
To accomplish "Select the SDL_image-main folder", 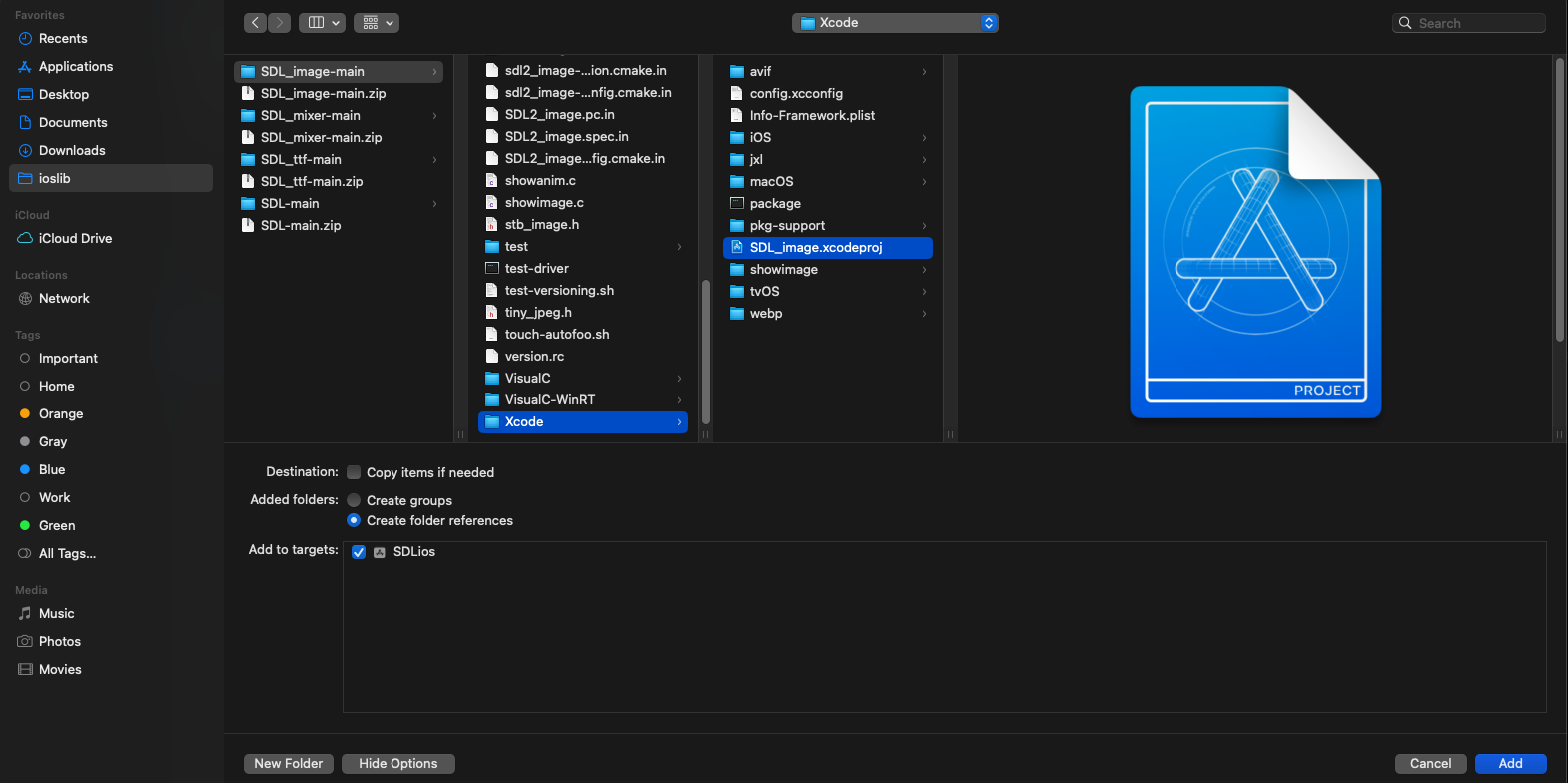I will 339,71.
